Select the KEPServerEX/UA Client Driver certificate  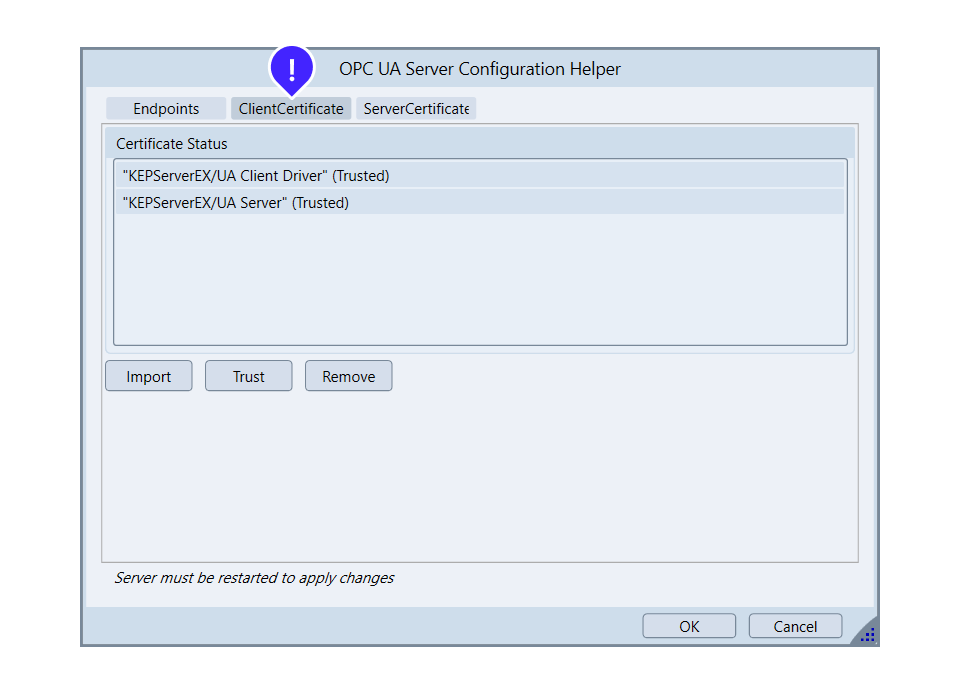480,176
